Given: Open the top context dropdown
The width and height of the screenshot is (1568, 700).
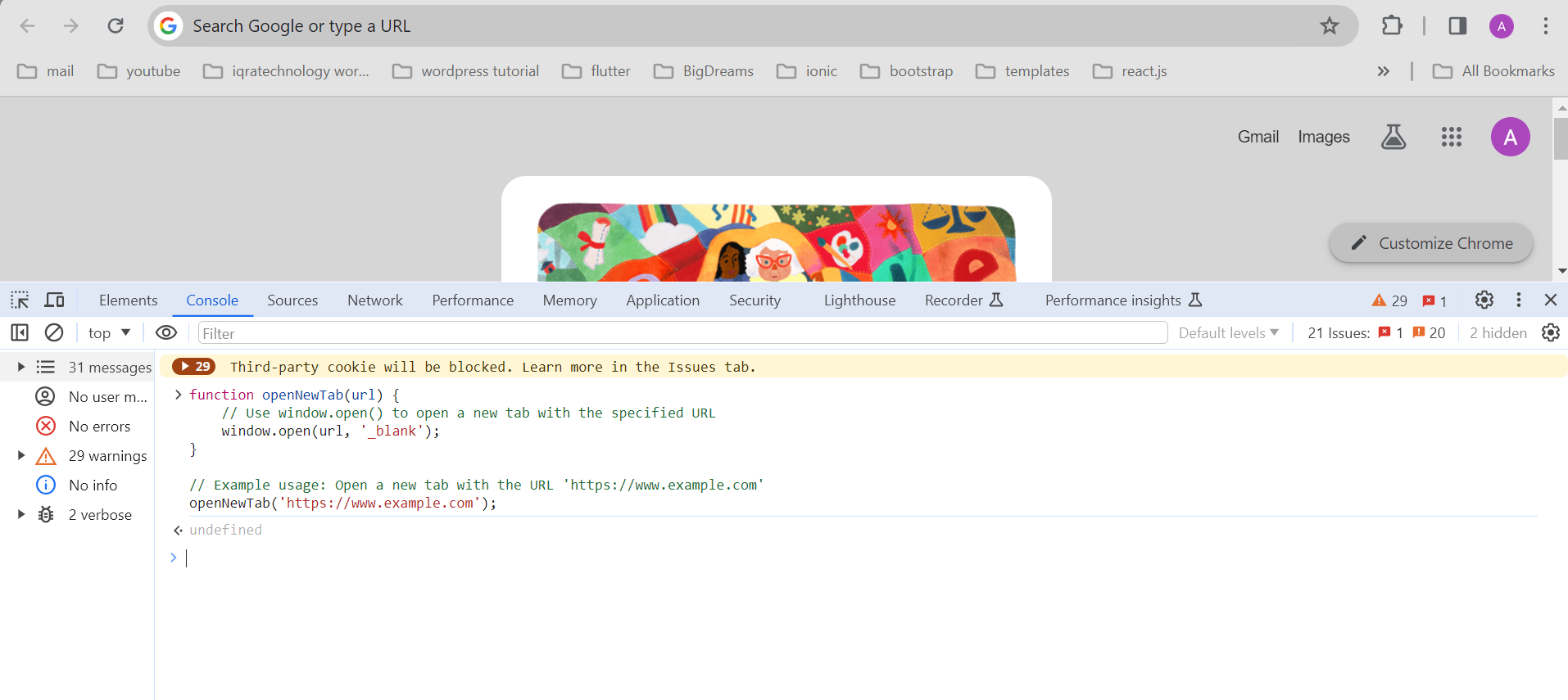Looking at the screenshot, I should [x=109, y=332].
